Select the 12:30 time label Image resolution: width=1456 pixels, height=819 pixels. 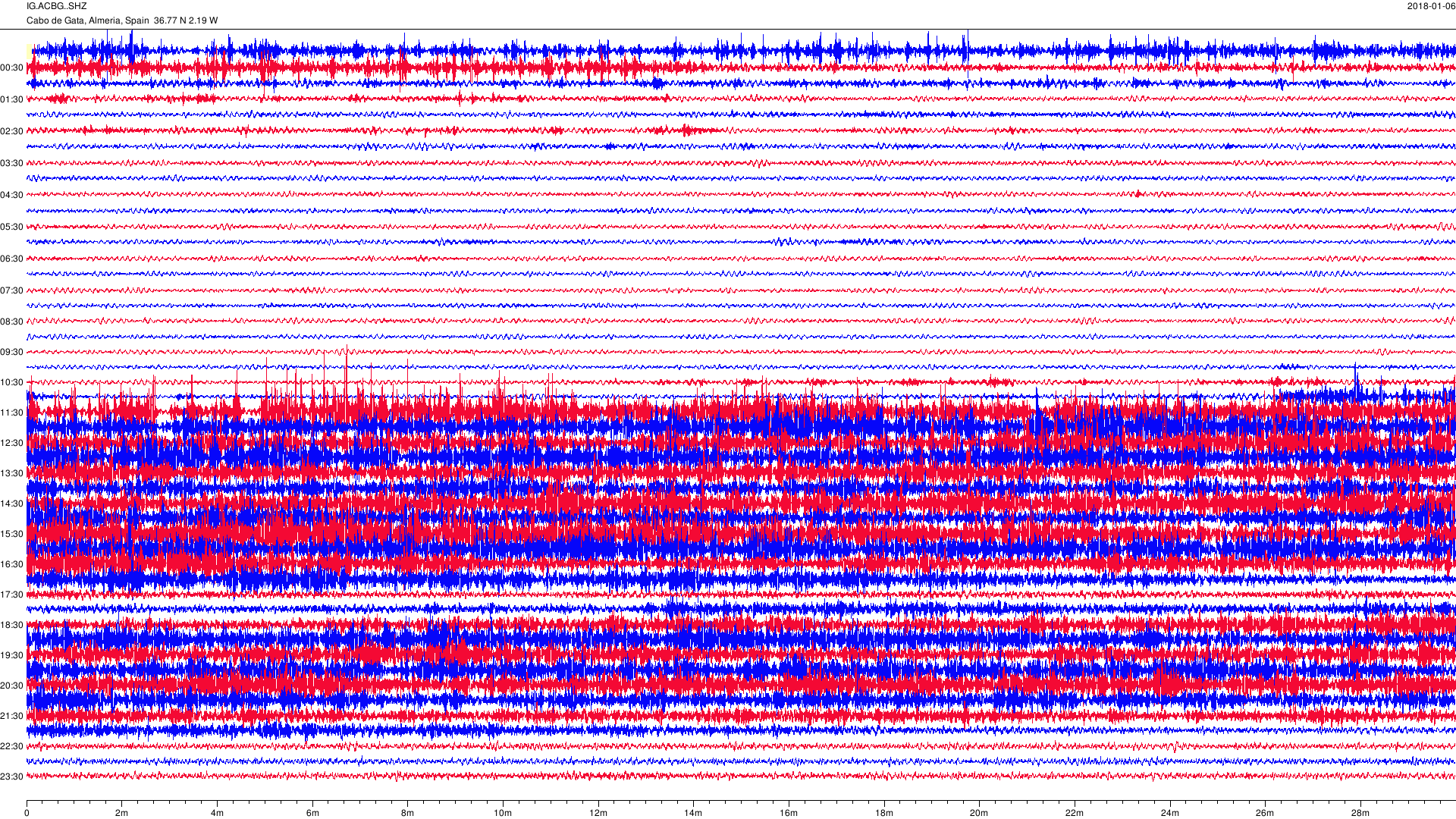pyautogui.click(x=12, y=444)
